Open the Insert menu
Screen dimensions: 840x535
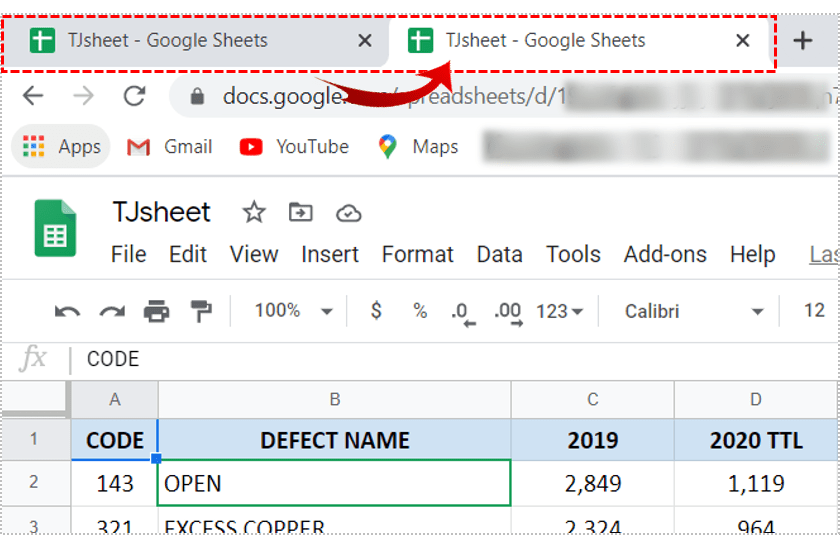pos(330,254)
